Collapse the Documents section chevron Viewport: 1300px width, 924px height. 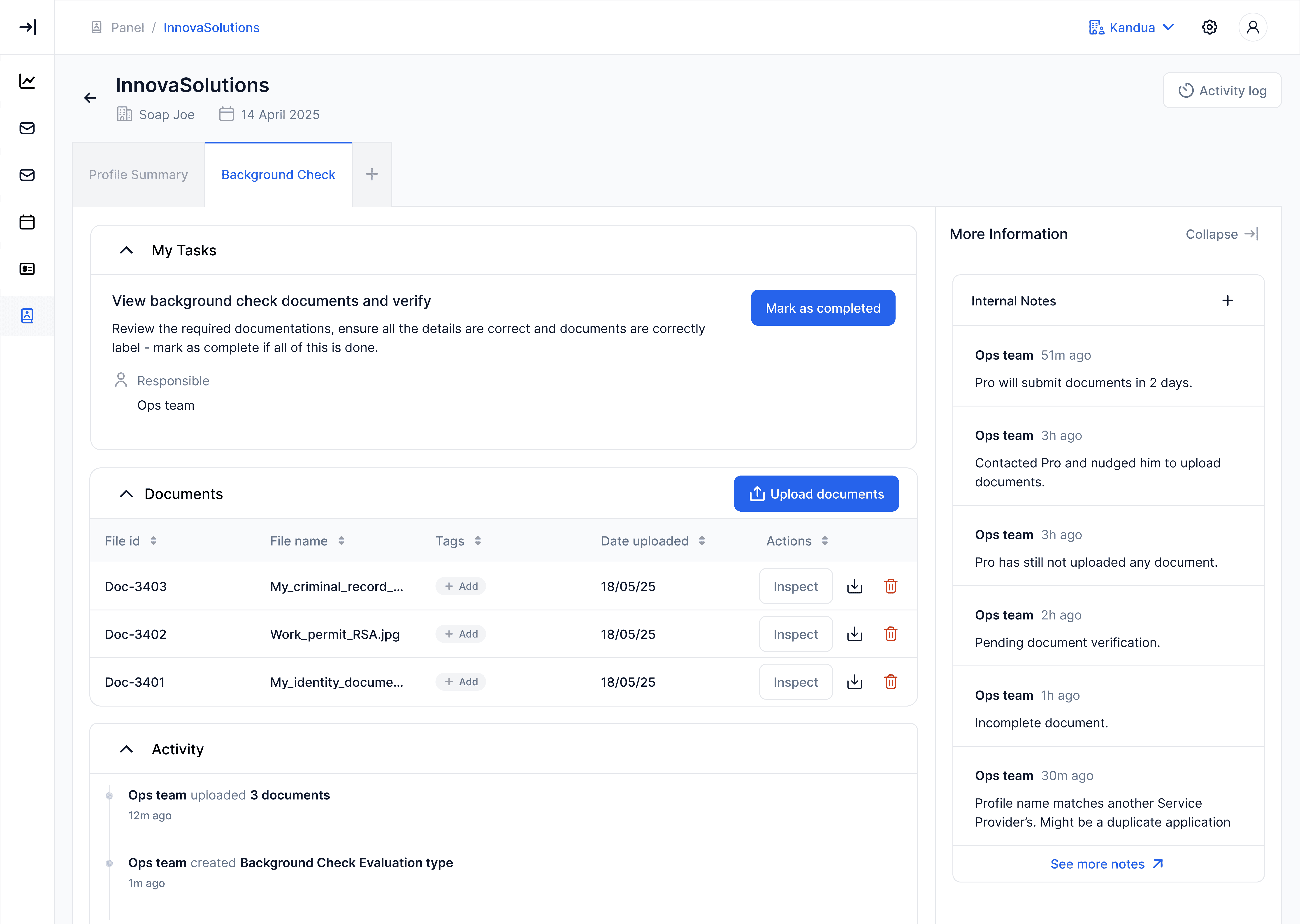coord(126,494)
